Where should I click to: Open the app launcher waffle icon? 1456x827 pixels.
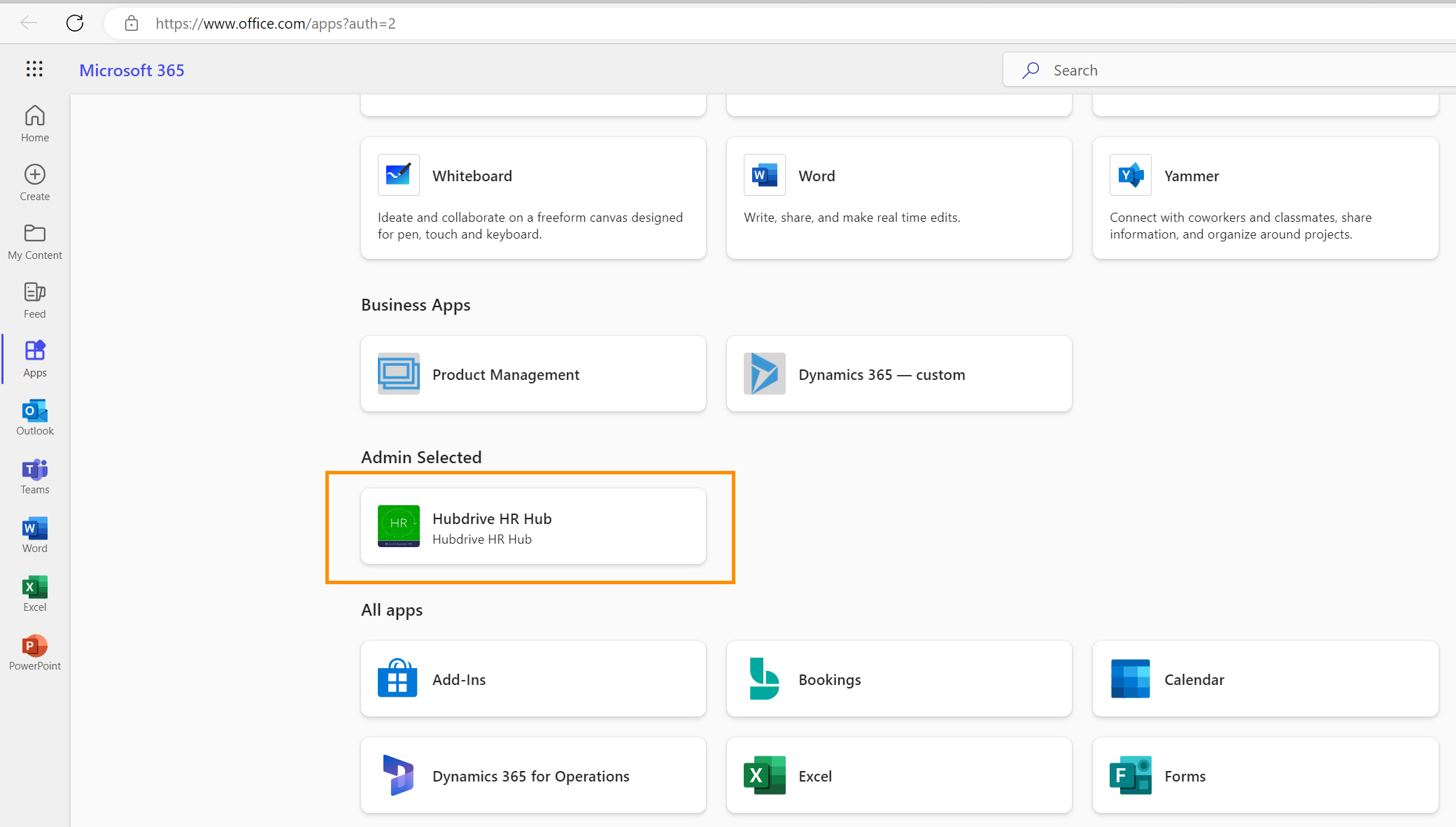coord(34,69)
